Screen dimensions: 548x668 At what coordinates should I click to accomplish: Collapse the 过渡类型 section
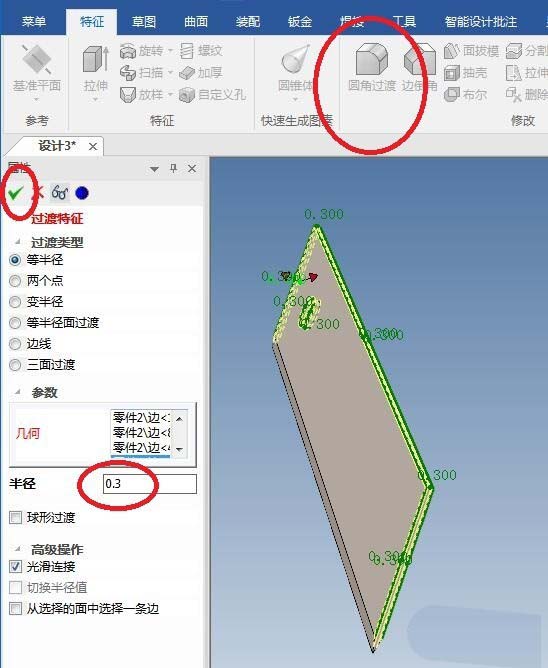[x=18, y=242]
